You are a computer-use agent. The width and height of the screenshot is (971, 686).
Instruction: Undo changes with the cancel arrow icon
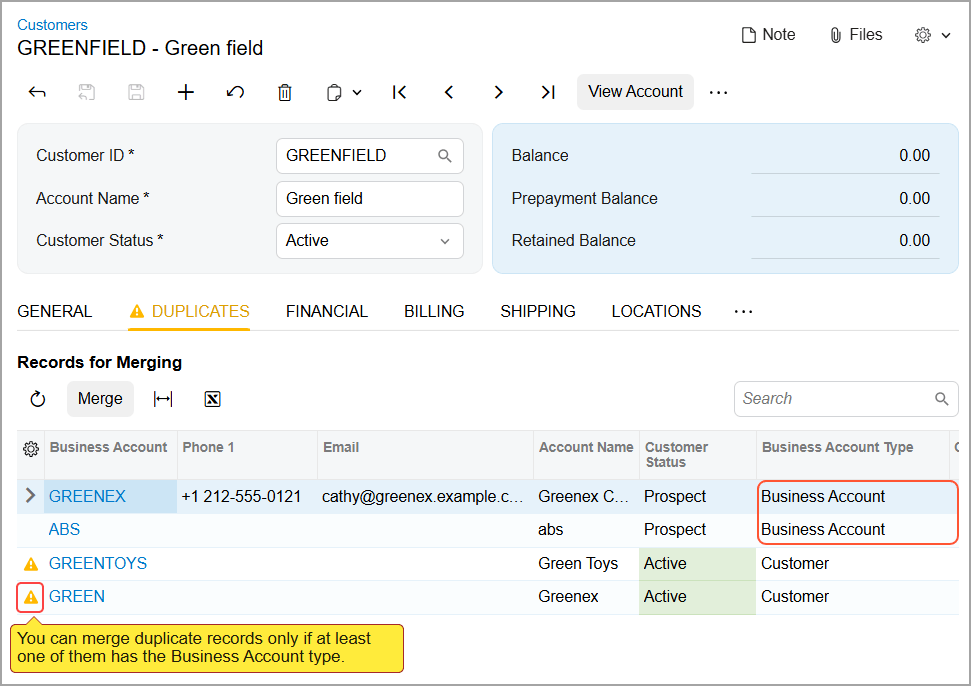(x=235, y=92)
